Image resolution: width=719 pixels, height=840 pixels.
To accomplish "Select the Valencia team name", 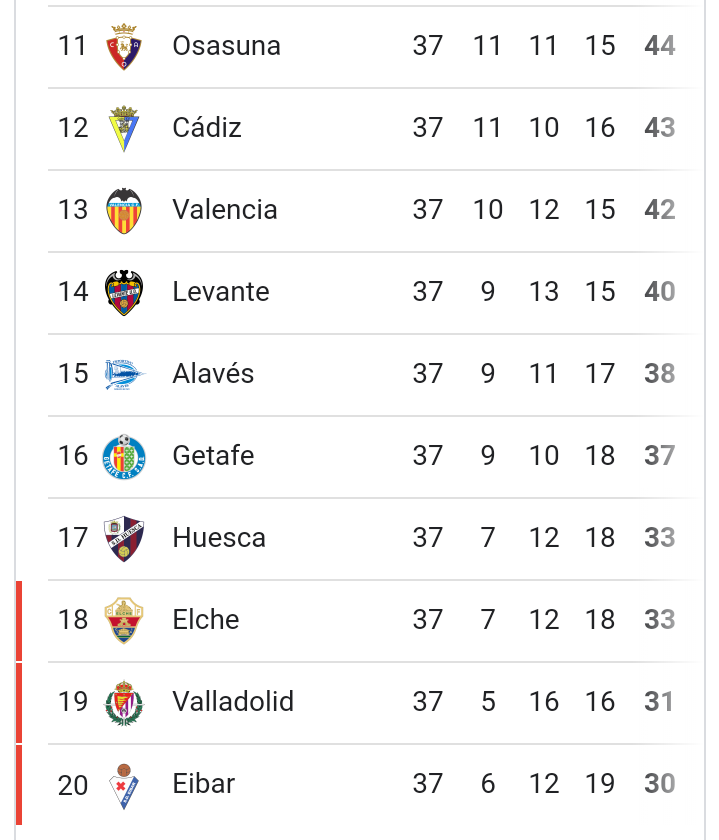I will click(225, 209).
